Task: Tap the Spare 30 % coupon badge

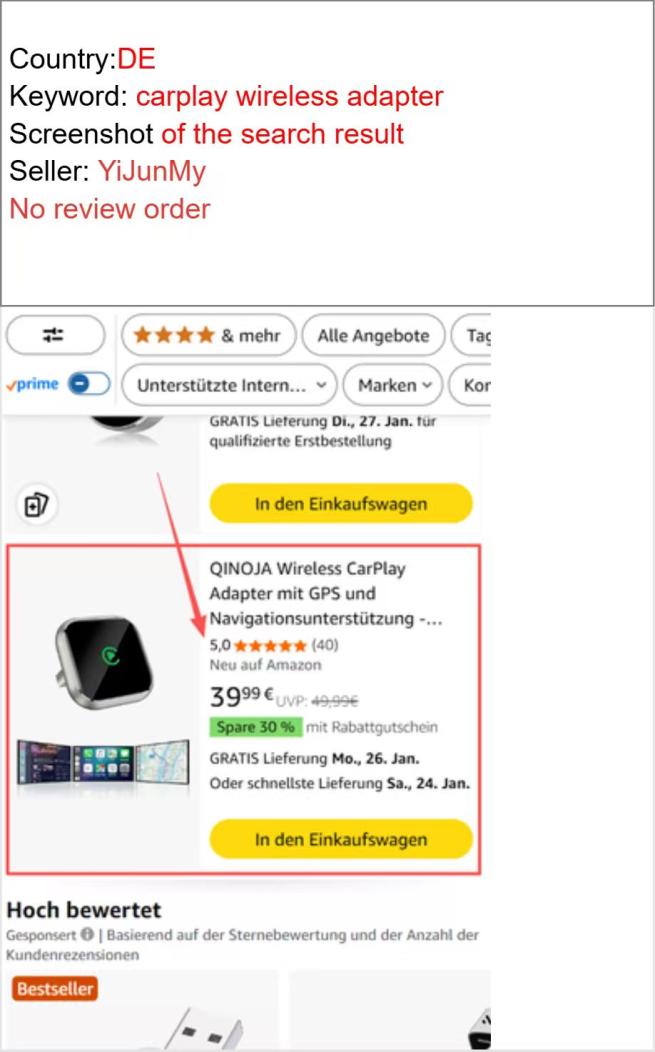Action: 255,727
